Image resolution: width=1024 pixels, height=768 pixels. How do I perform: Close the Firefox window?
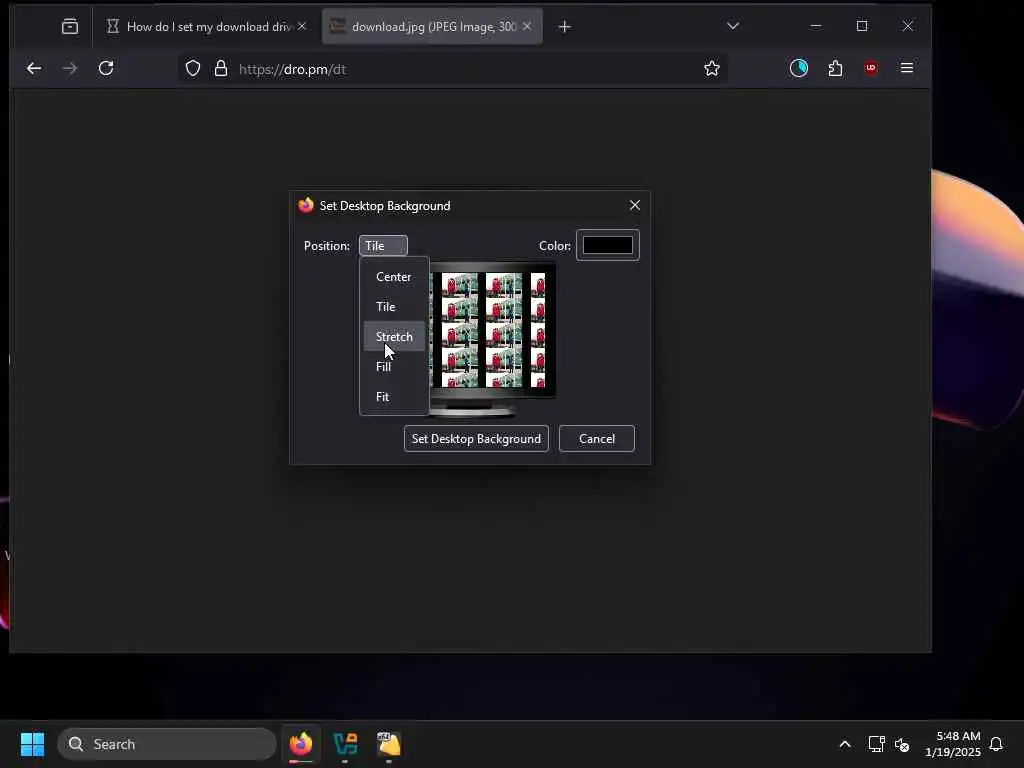[x=908, y=26]
